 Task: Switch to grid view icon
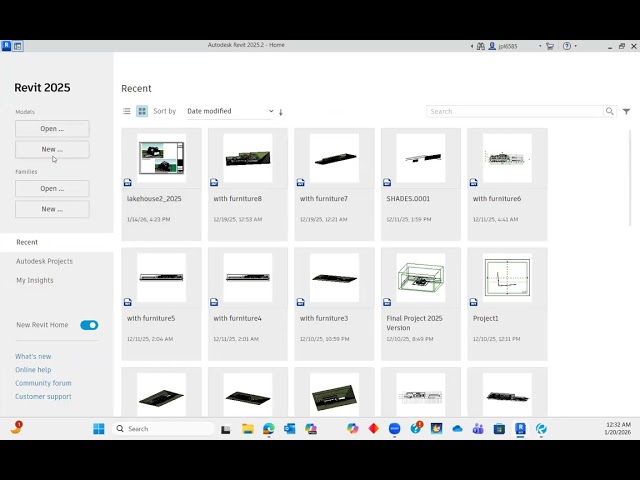[x=142, y=112]
